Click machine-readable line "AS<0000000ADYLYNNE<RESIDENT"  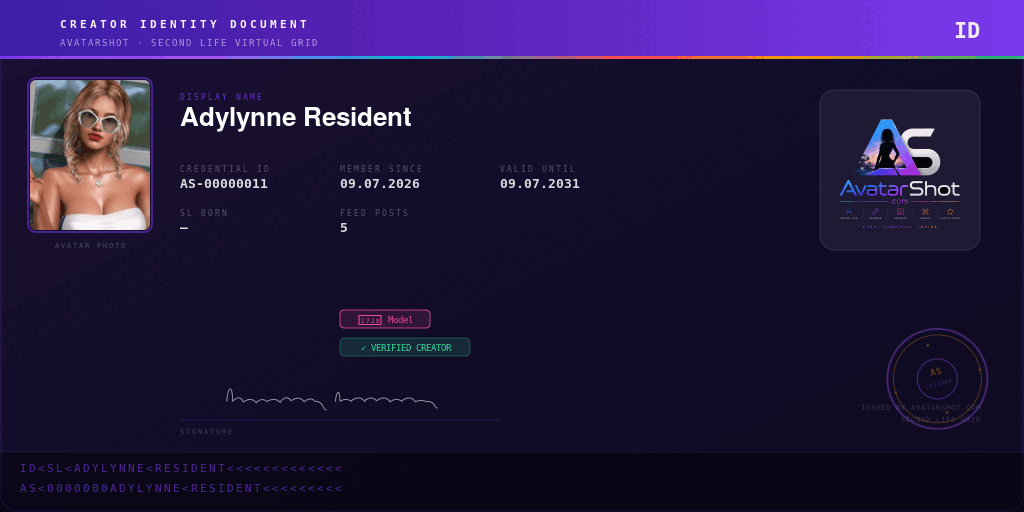click(181, 488)
